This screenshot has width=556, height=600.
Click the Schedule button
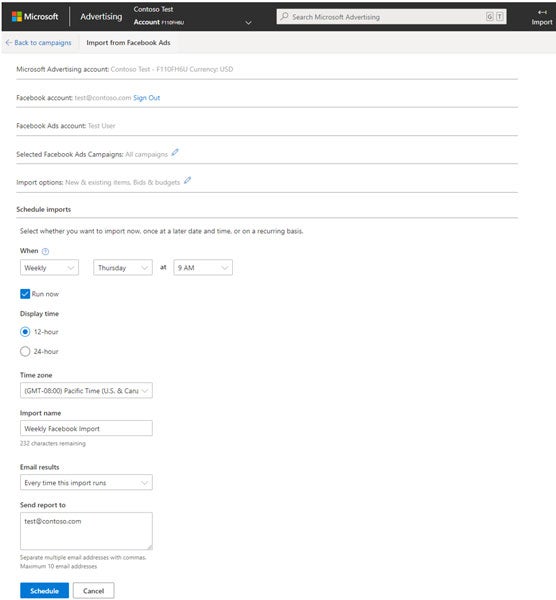click(x=44, y=590)
